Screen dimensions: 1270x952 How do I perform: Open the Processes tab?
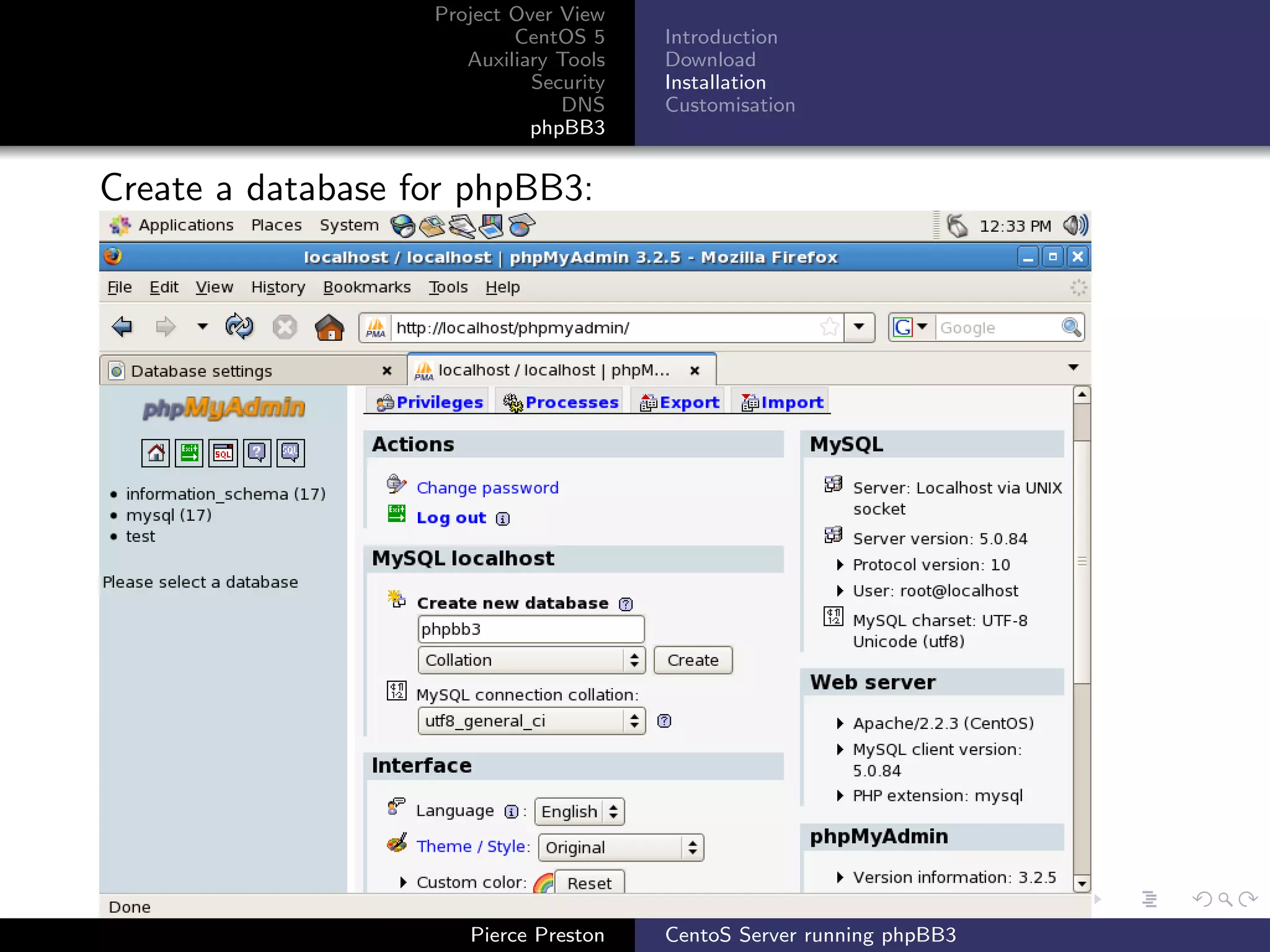(x=561, y=402)
